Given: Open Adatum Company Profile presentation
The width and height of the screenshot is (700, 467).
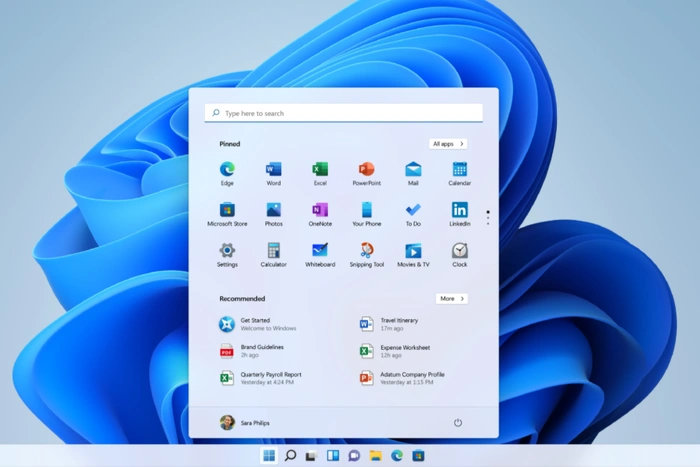Looking at the screenshot, I should [402, 378].
